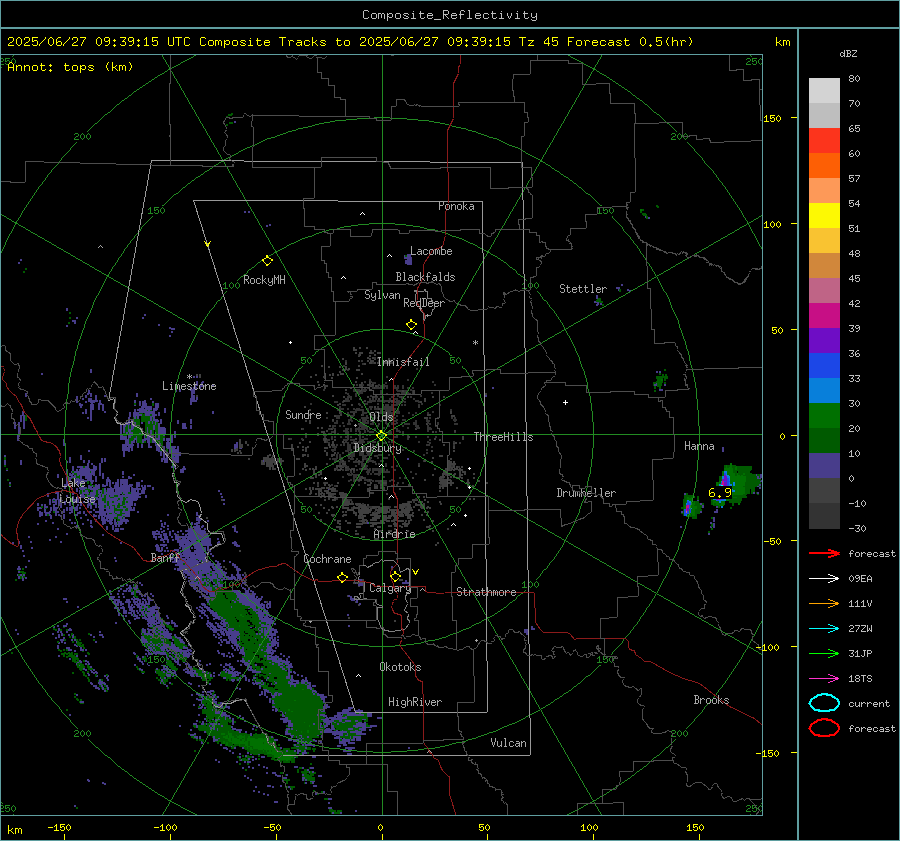Image resolution: width=900 pixels, height=841 pixels.
Task: Select the orange 111V arrow in the legend
Action: tap(824, 603)
